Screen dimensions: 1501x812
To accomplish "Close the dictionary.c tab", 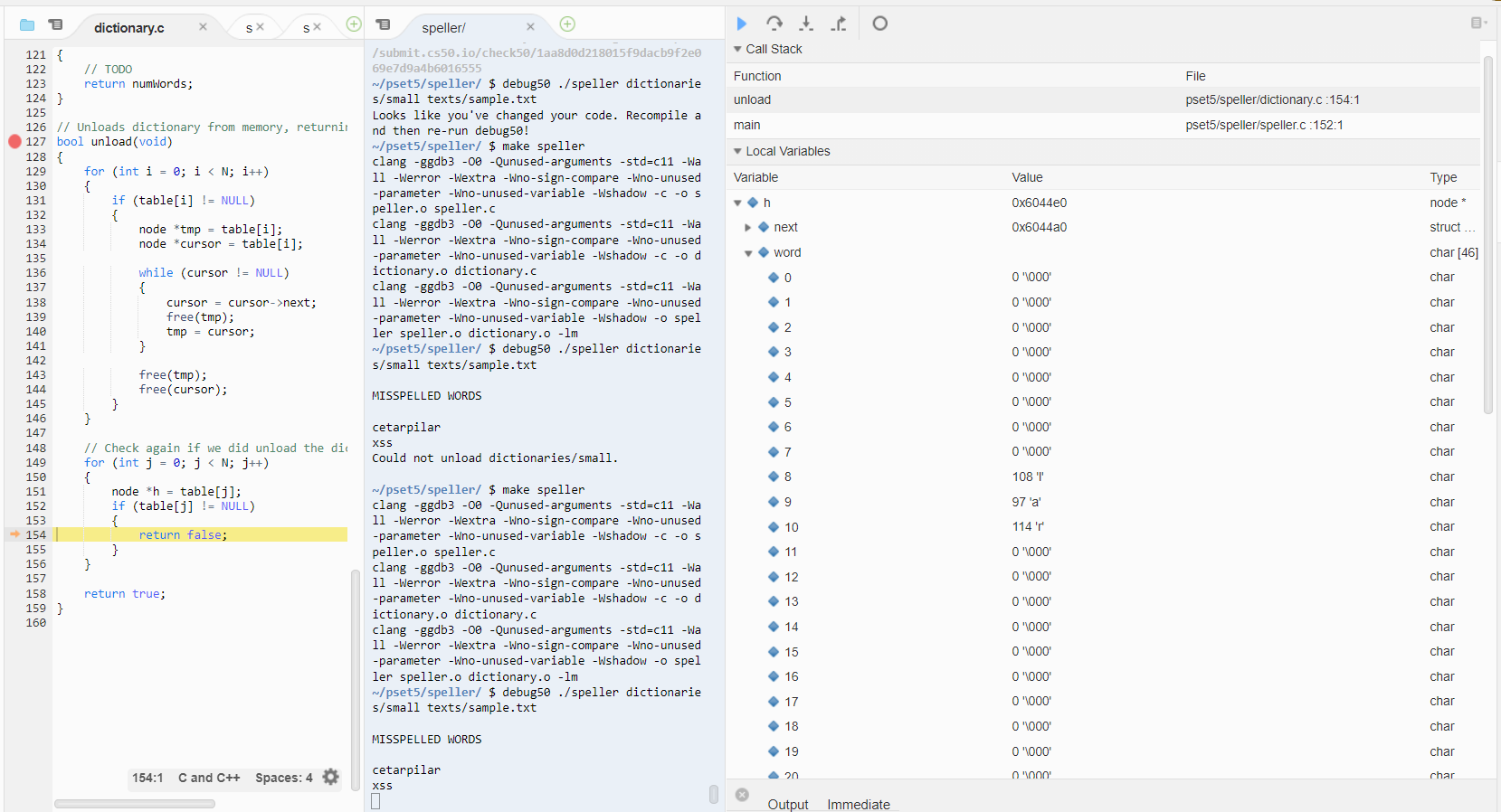I will [x=203, y=27].
